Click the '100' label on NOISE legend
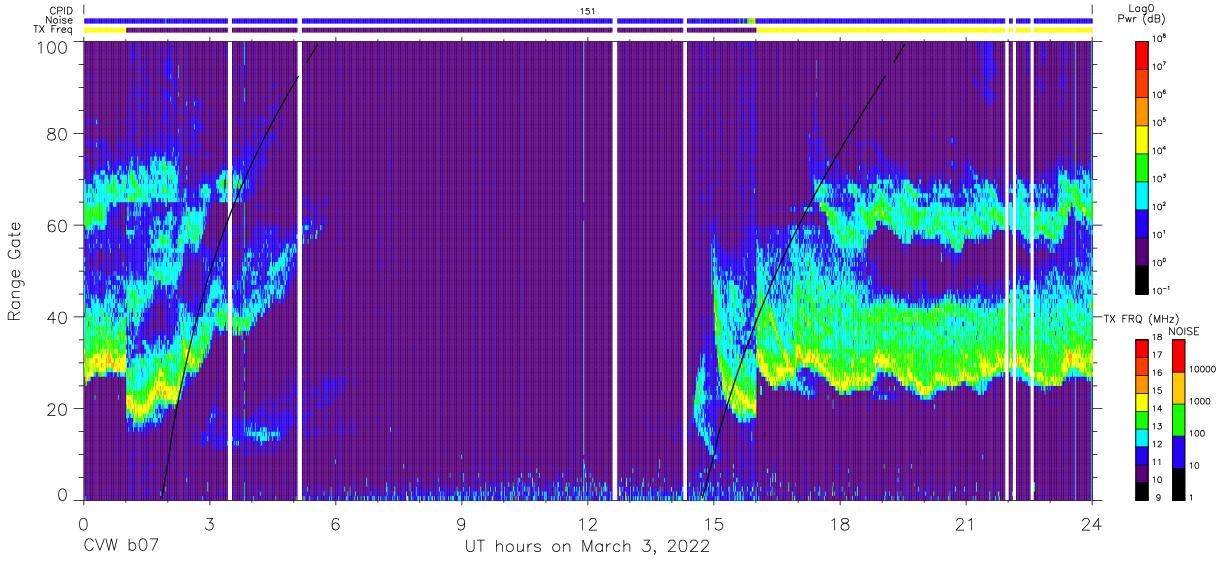1228x567 pixels. tap(1196, 433)
